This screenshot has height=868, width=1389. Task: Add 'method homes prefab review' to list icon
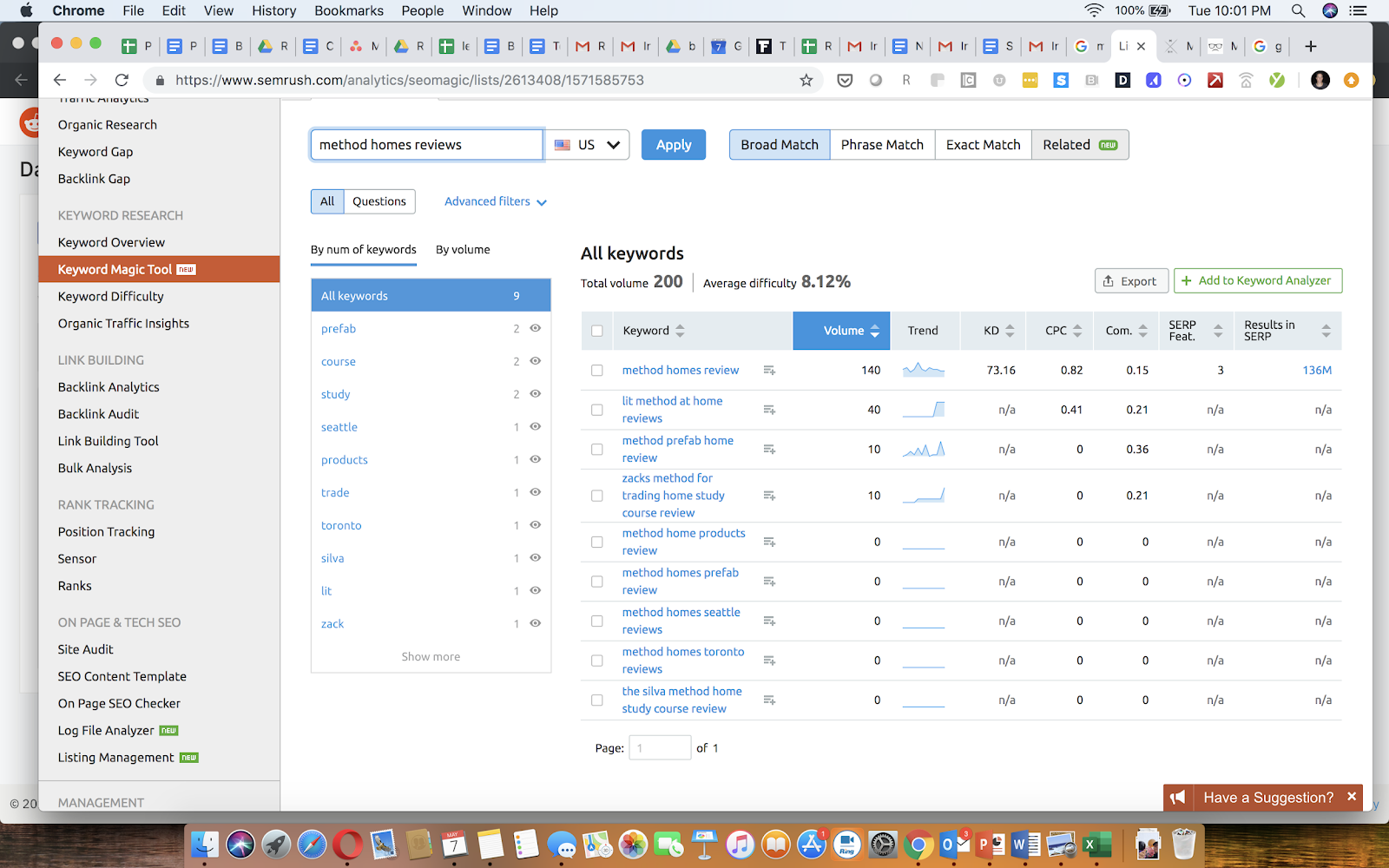click(x=769, y=582)
